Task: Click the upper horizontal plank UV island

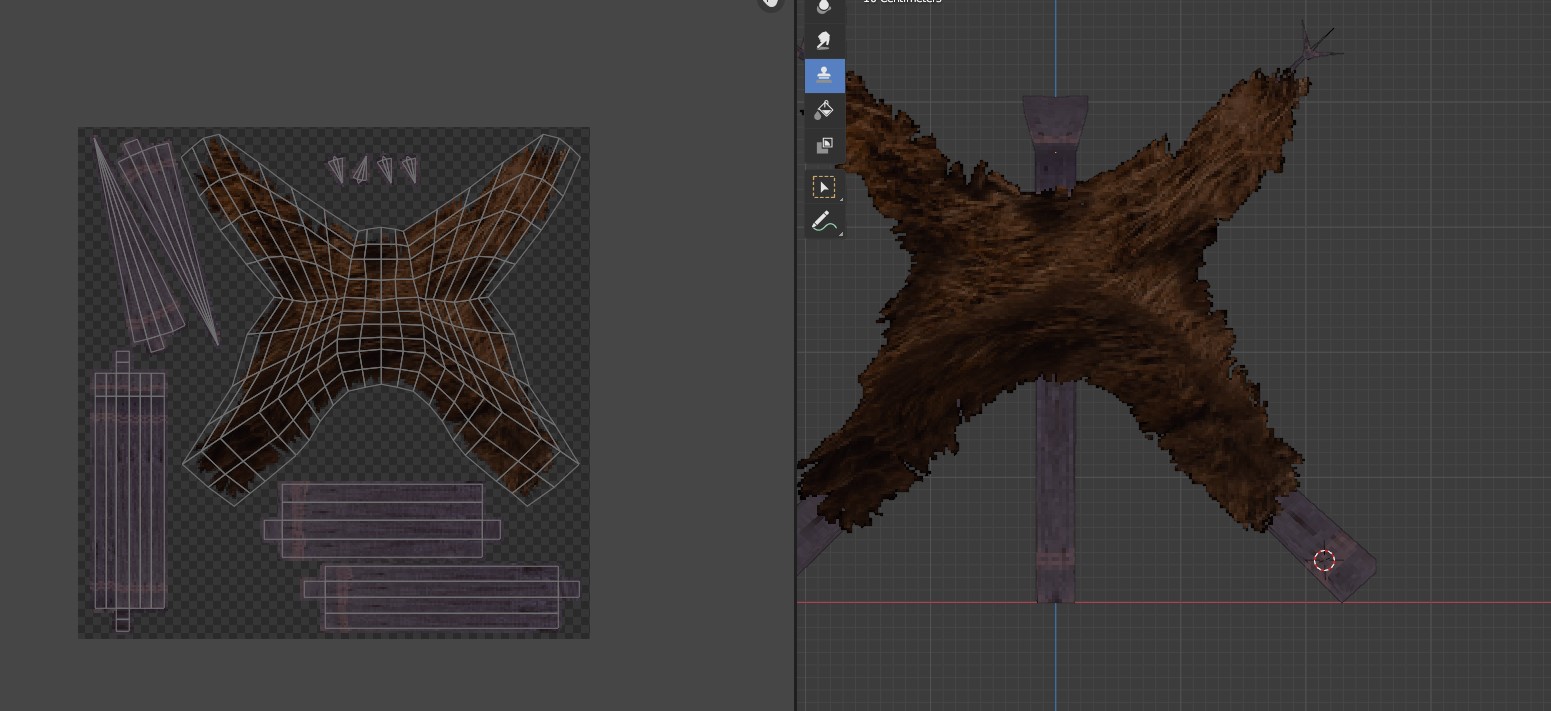Action: click(382, 520)
